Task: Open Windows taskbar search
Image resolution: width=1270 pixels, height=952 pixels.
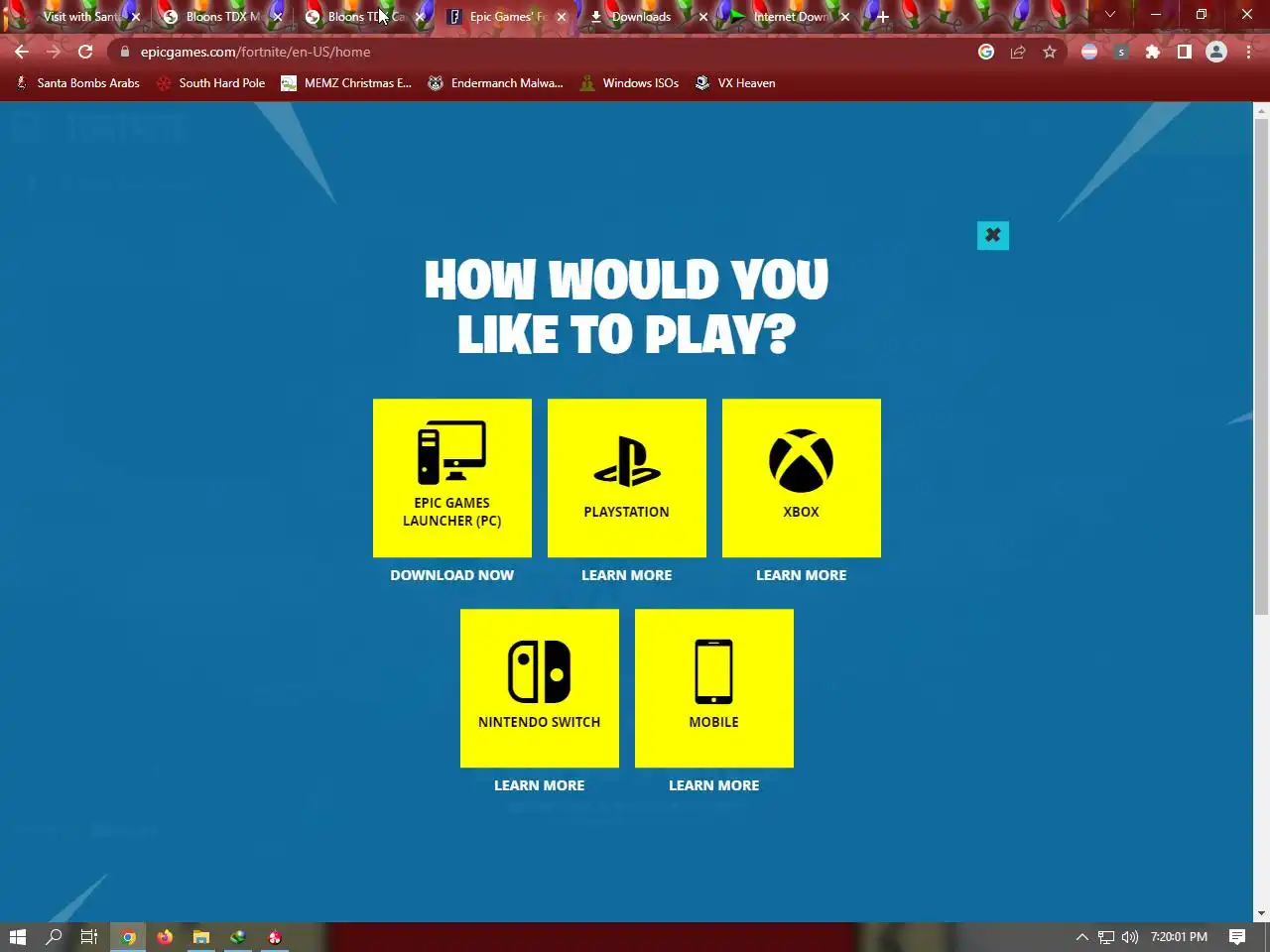Action: tap(54, 937)
